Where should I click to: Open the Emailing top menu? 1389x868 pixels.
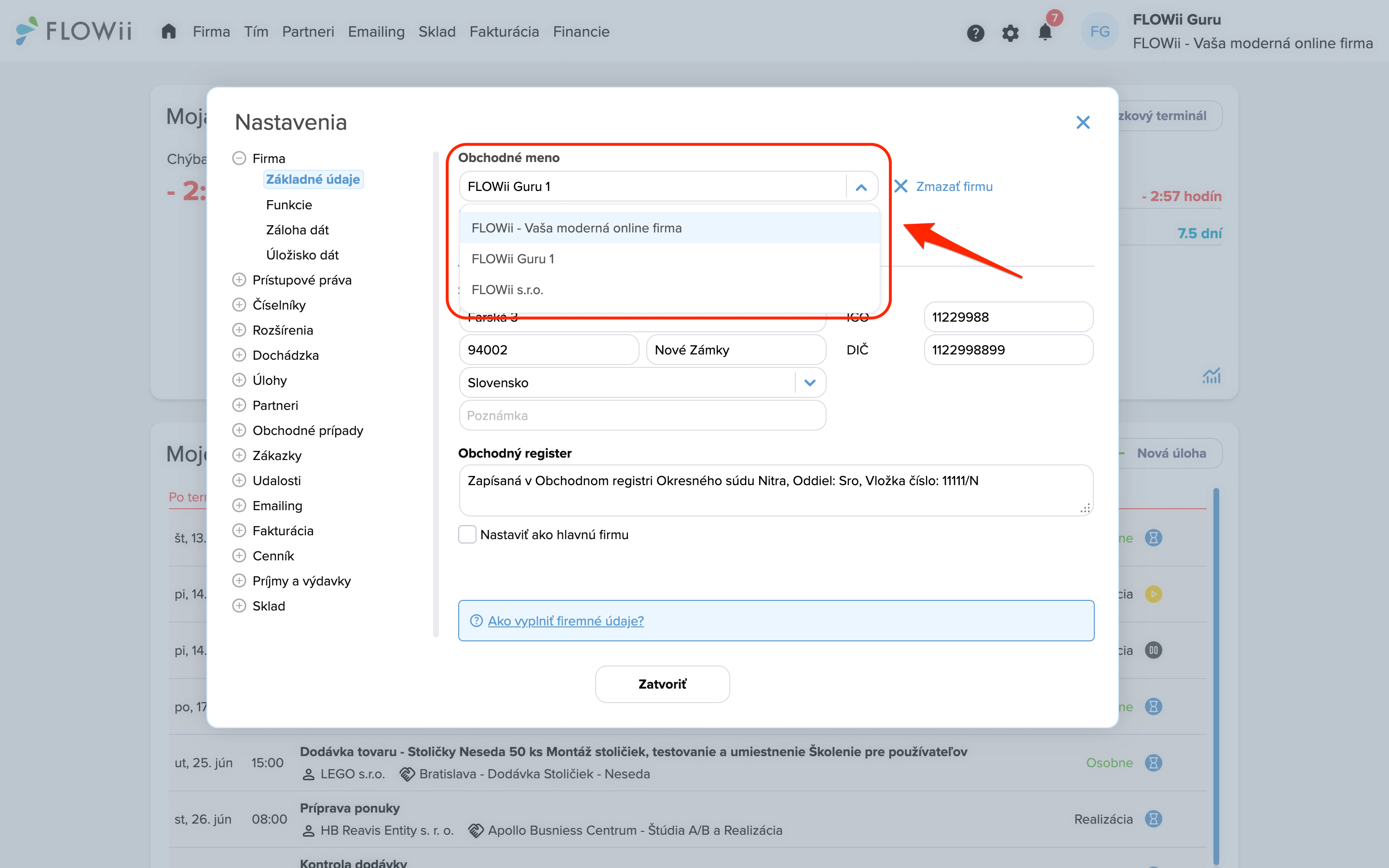pos(376,31)
